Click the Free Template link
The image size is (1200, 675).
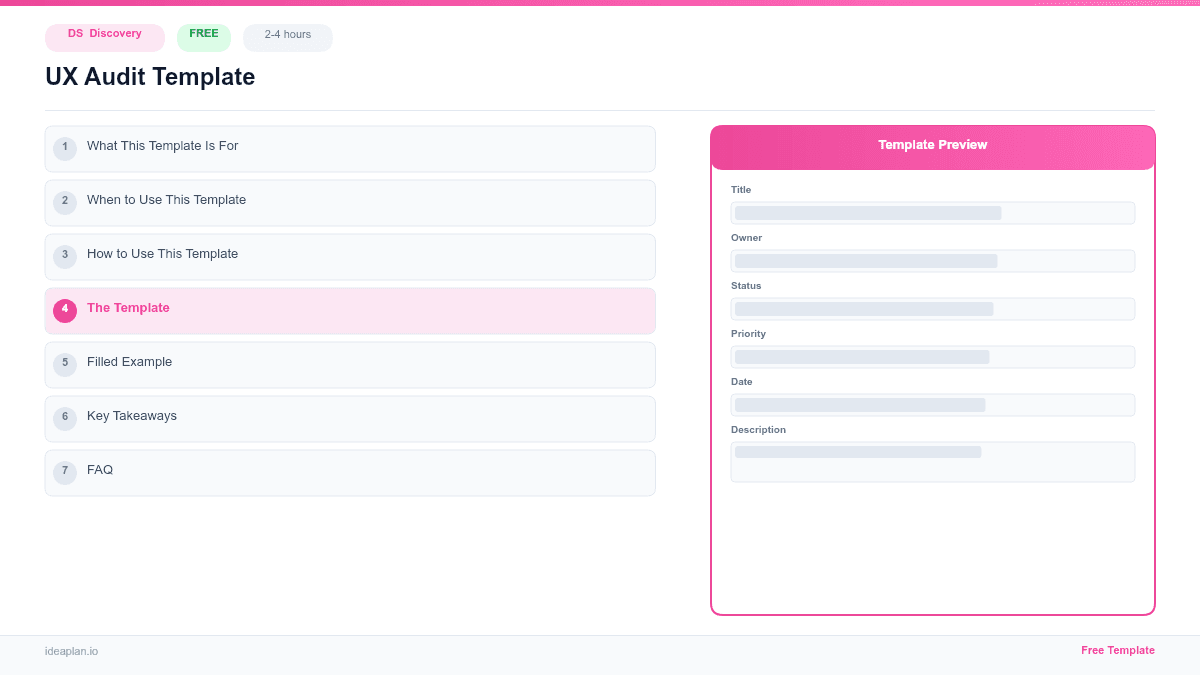pyautogui.click(x=1118, y=650)
